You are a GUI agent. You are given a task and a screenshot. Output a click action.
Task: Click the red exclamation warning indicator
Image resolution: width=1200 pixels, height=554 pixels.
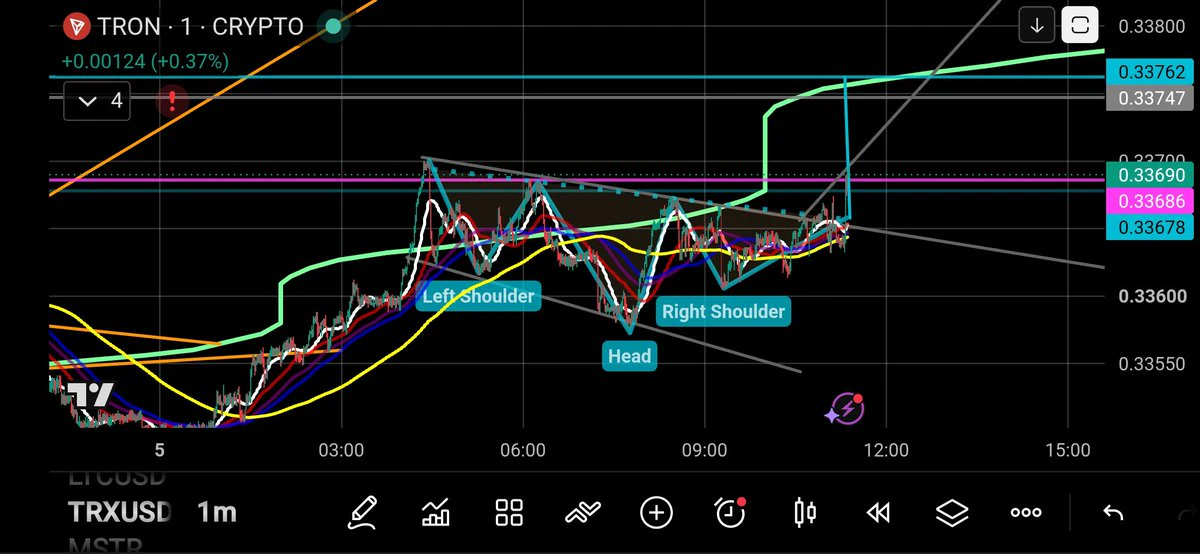(172, 101)
